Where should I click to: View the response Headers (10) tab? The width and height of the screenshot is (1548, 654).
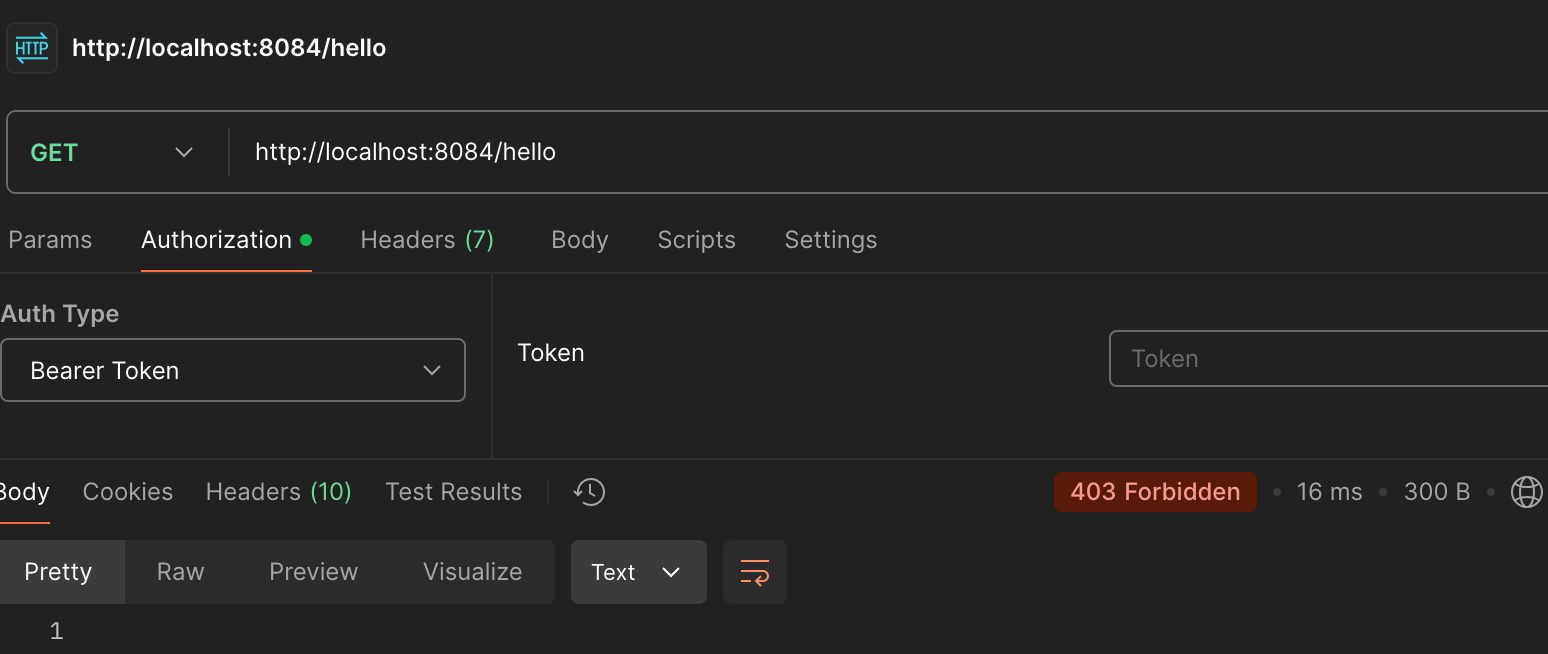pyautogui.click(x=278, y=492)
